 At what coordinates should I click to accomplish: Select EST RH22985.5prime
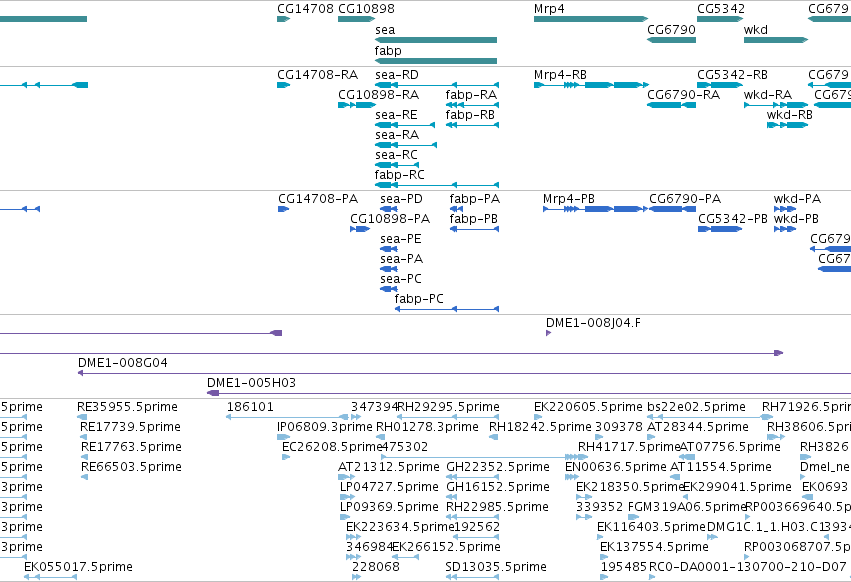click(472, 517)
